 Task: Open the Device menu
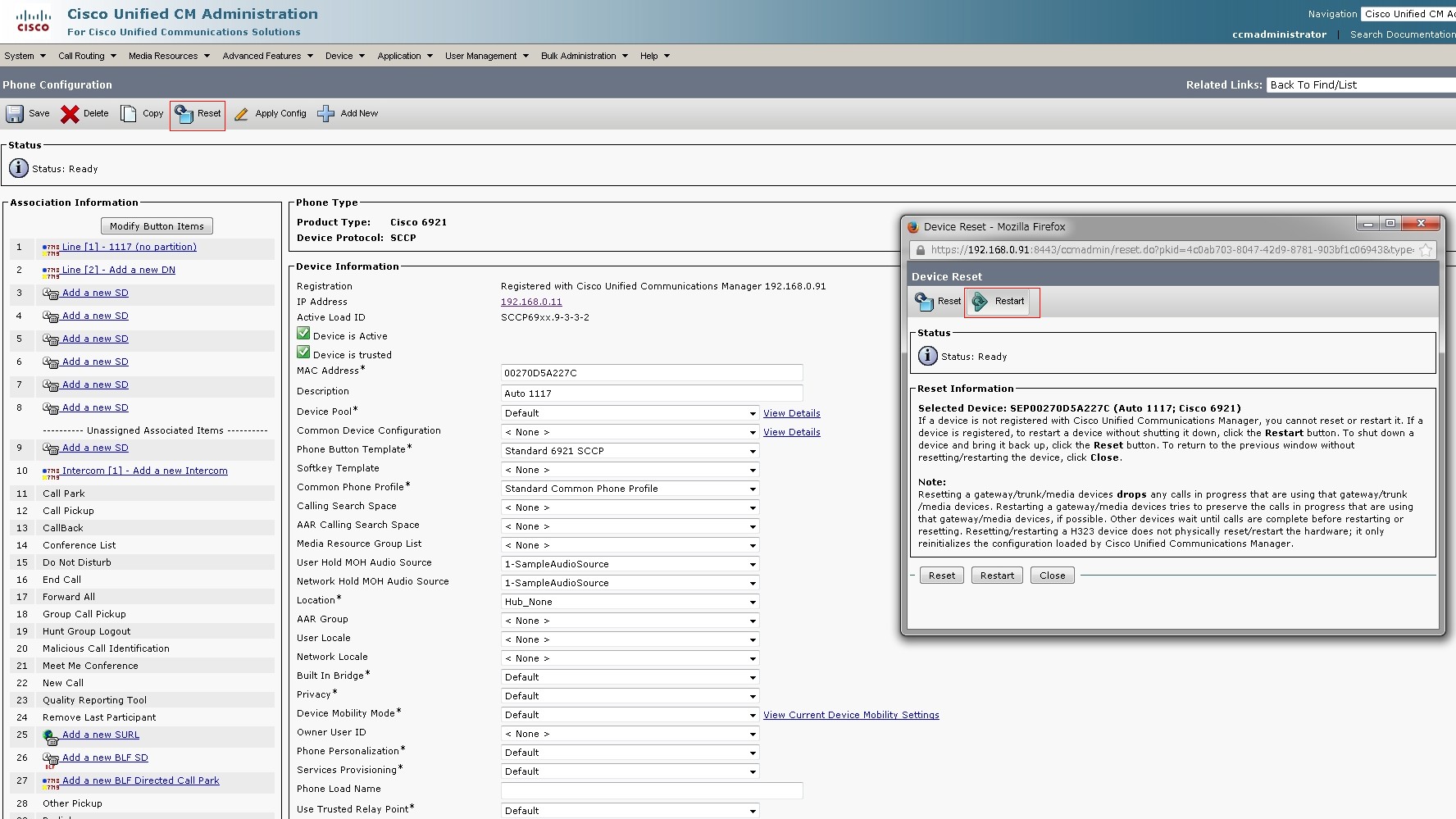(344, 56)
